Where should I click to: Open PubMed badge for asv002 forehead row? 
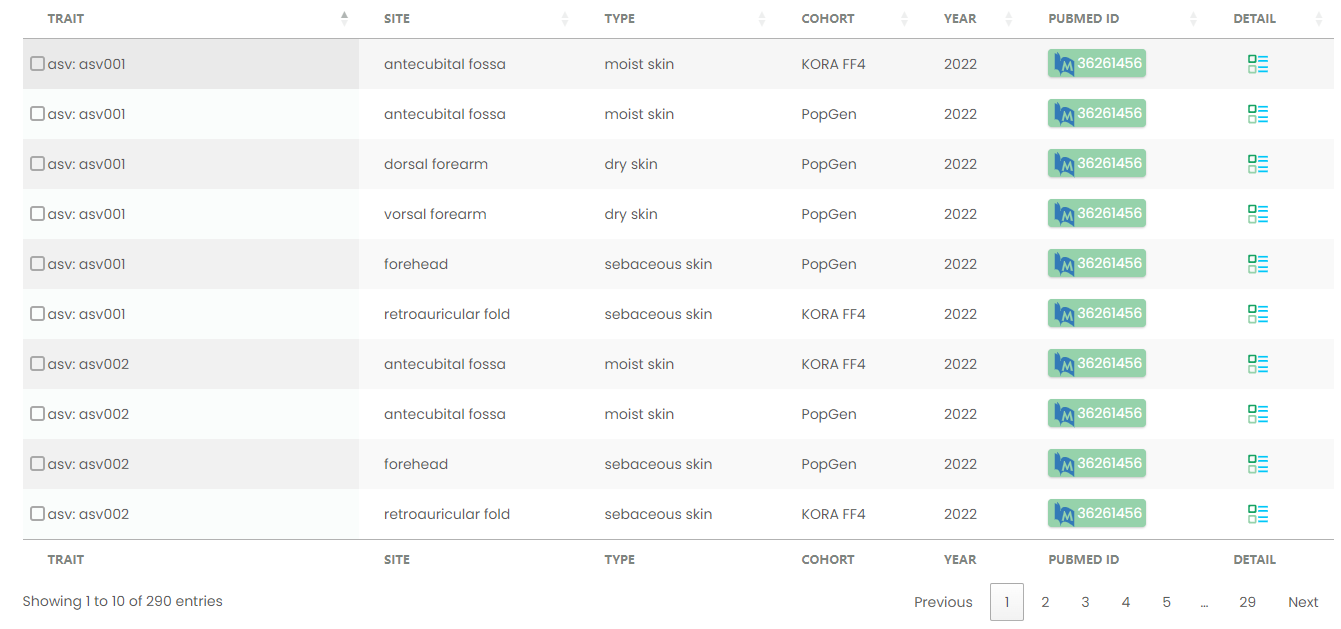pyautogui.click(x=1096, y=464)
